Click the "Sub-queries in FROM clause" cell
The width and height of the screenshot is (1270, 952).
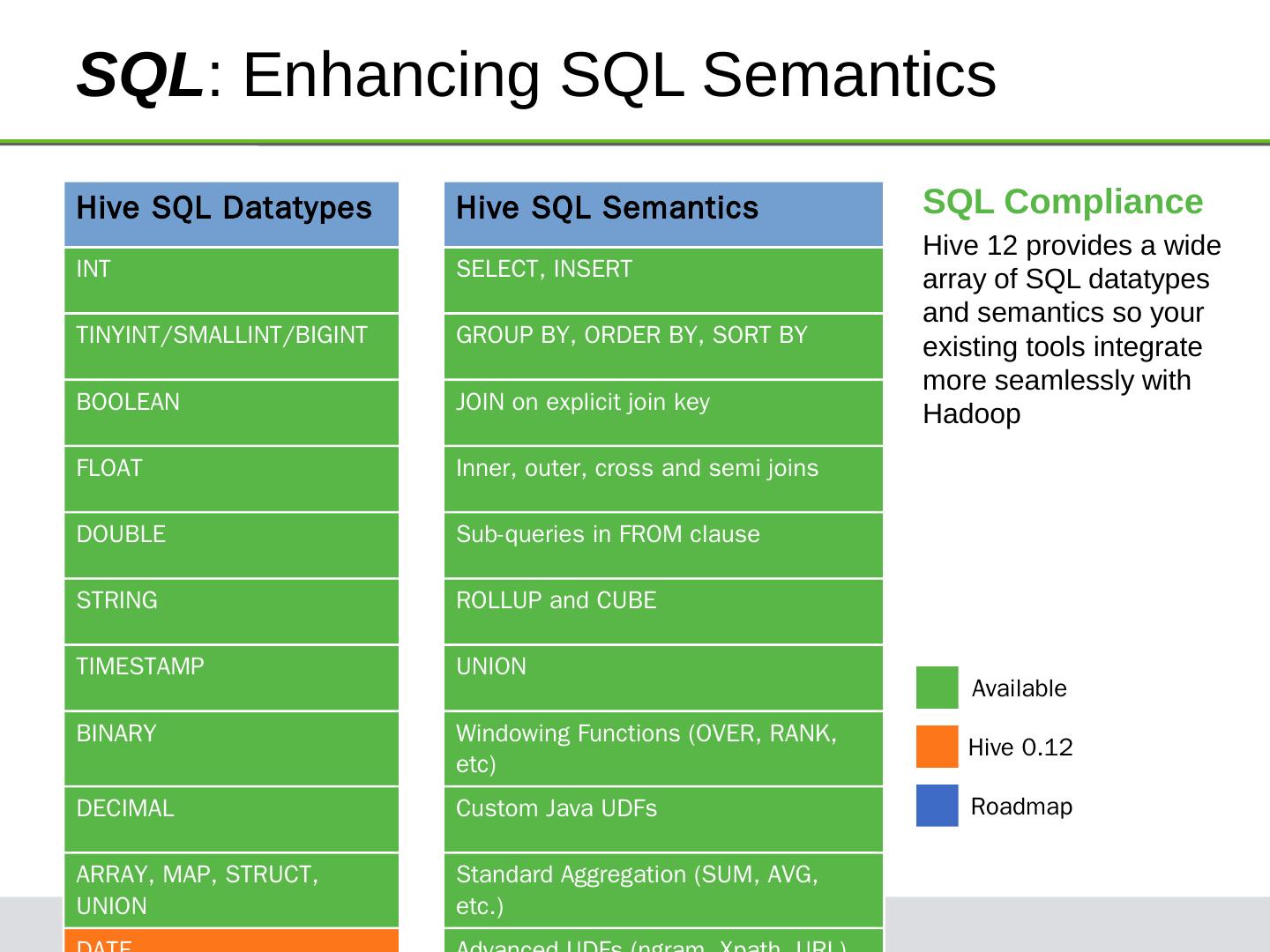pos(663,546)
